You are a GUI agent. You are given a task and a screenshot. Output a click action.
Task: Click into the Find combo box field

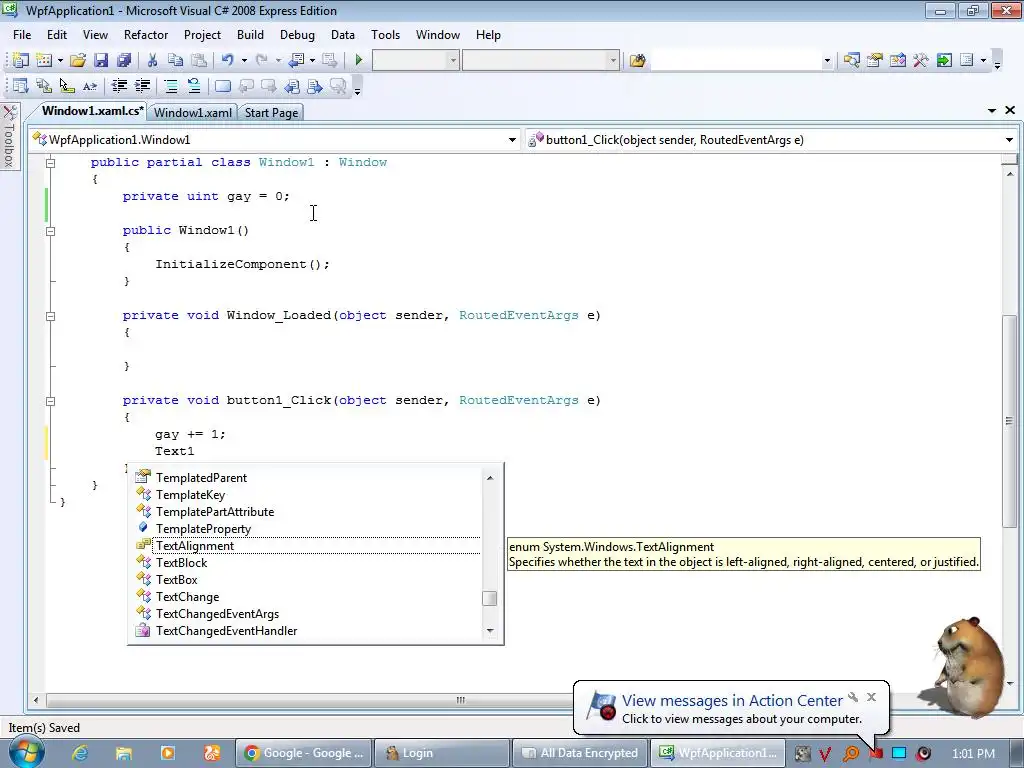coord(735,60)
